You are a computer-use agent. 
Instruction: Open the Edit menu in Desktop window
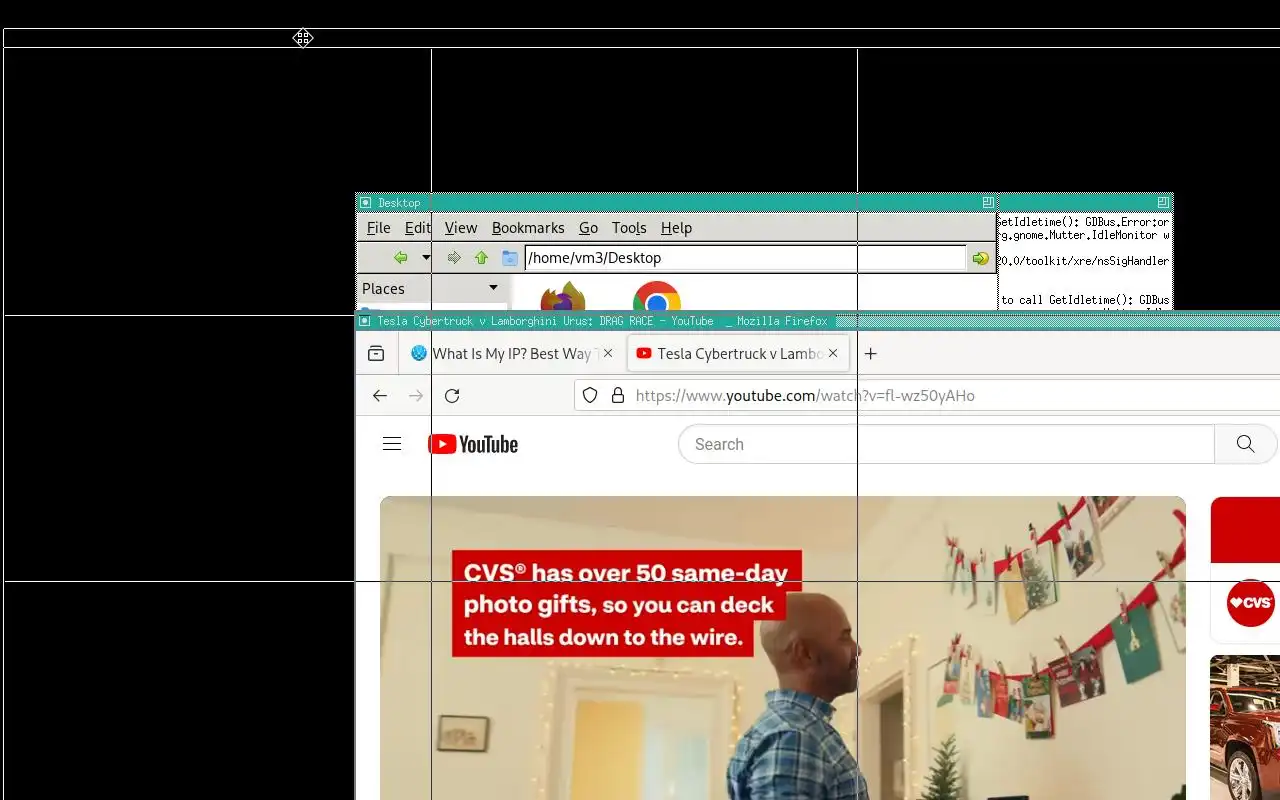click(x=417, y=228)
